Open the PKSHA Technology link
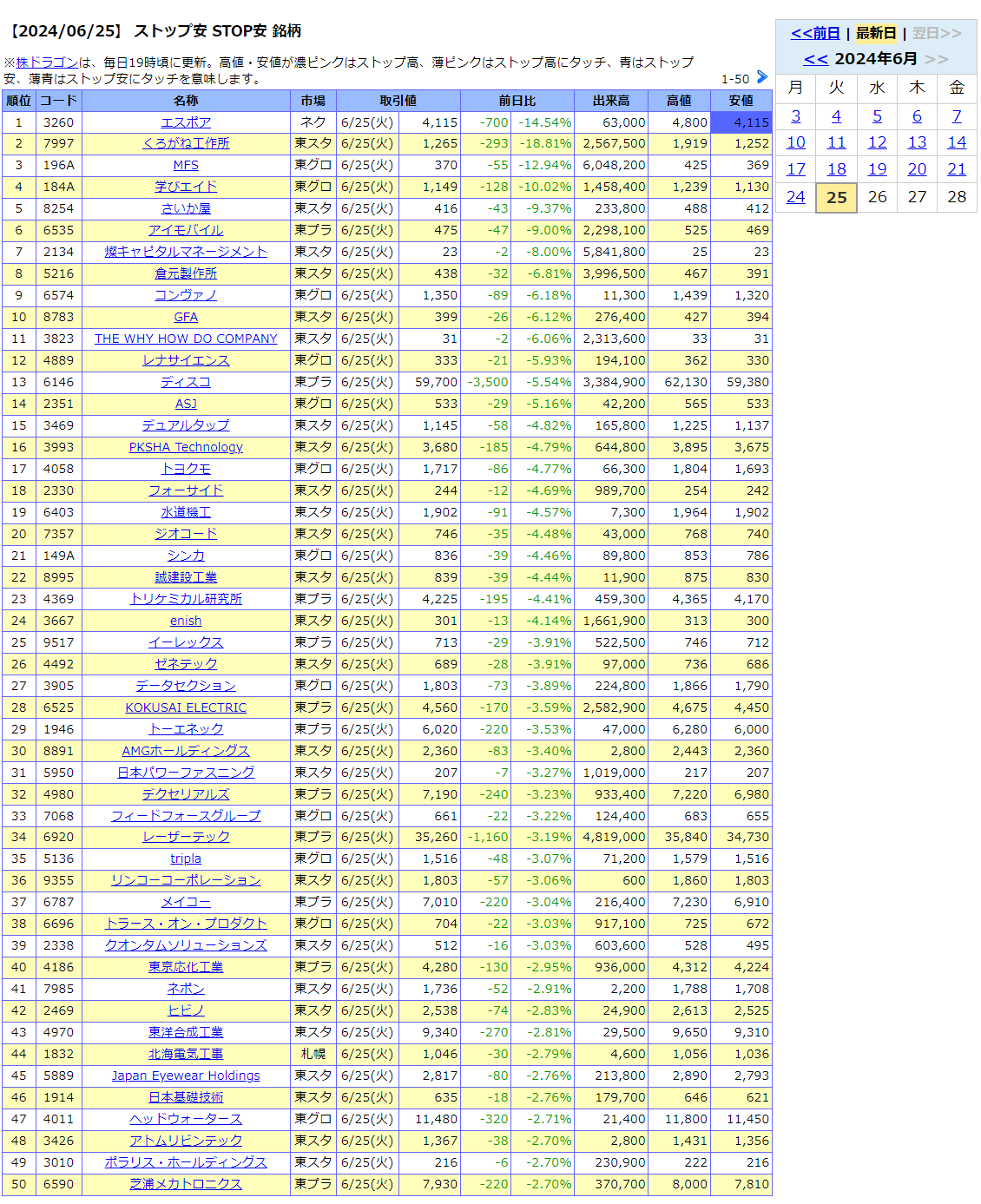 (x=186, y=447)
